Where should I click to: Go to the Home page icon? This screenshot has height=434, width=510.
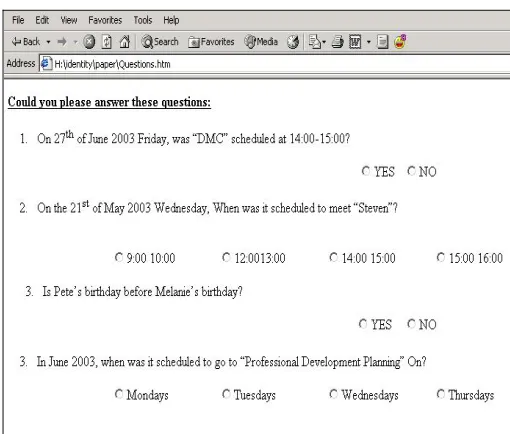click(125, 42)
